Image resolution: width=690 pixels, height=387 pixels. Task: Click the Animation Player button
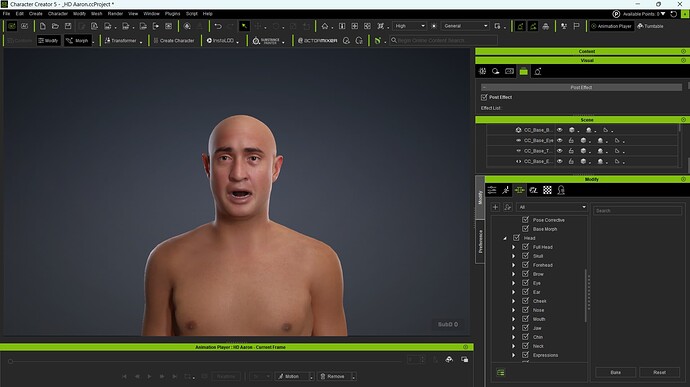click(x=611, y=26)
